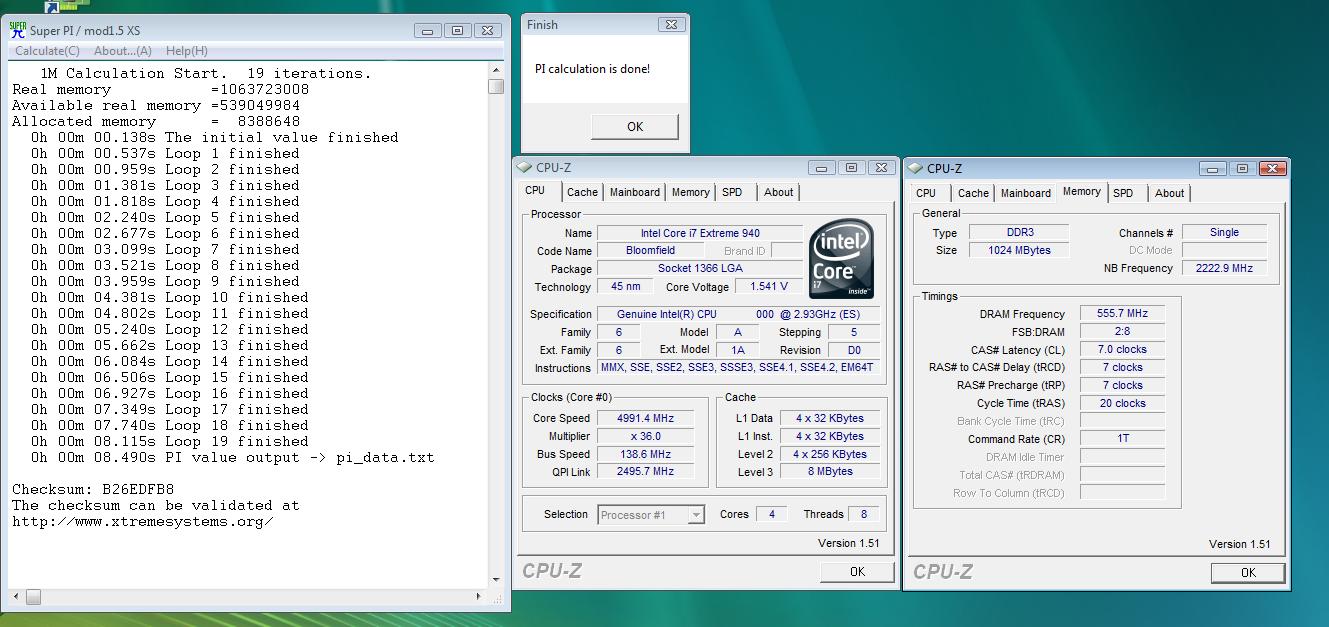Click OK in the left CPU-Z window
This screenshot has height=627, width=1329.
[857, 571]
